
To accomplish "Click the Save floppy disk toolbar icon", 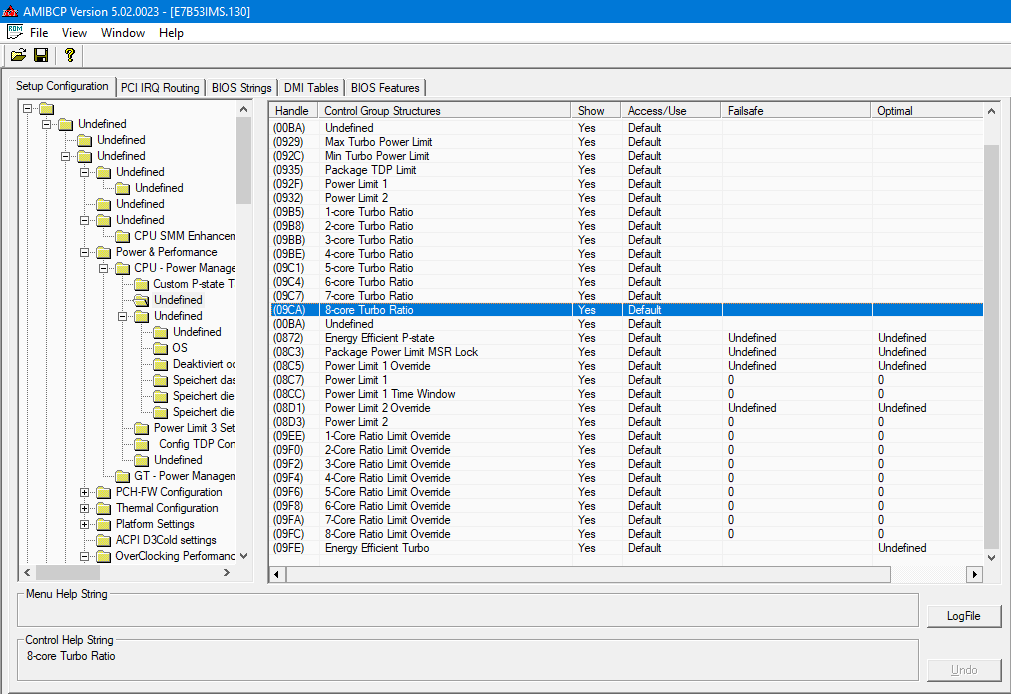I will click(41, 55).
